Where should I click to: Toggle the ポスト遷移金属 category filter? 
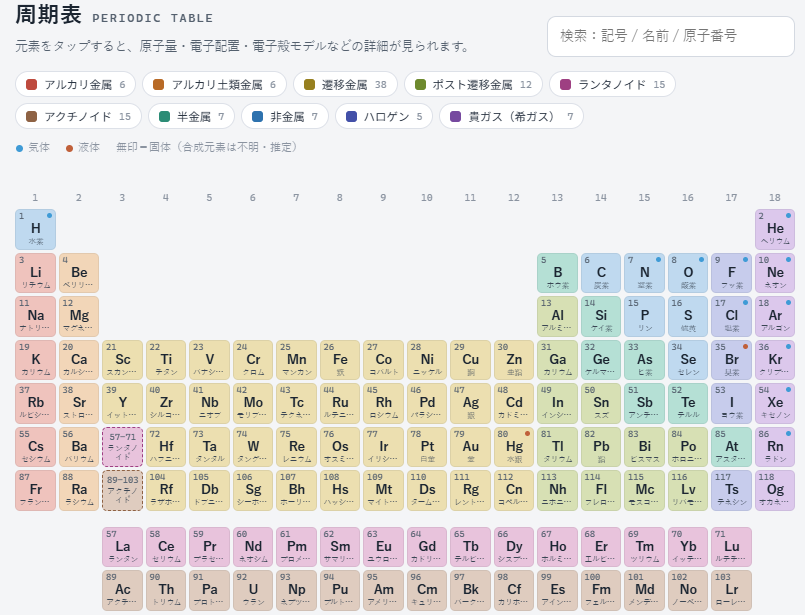point(473,84)
